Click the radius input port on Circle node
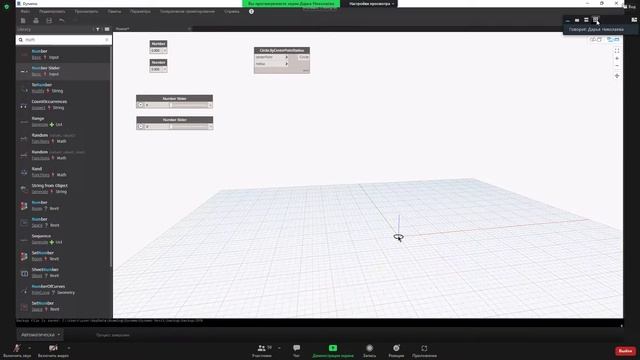640x360 pixels. click(271, 64)
